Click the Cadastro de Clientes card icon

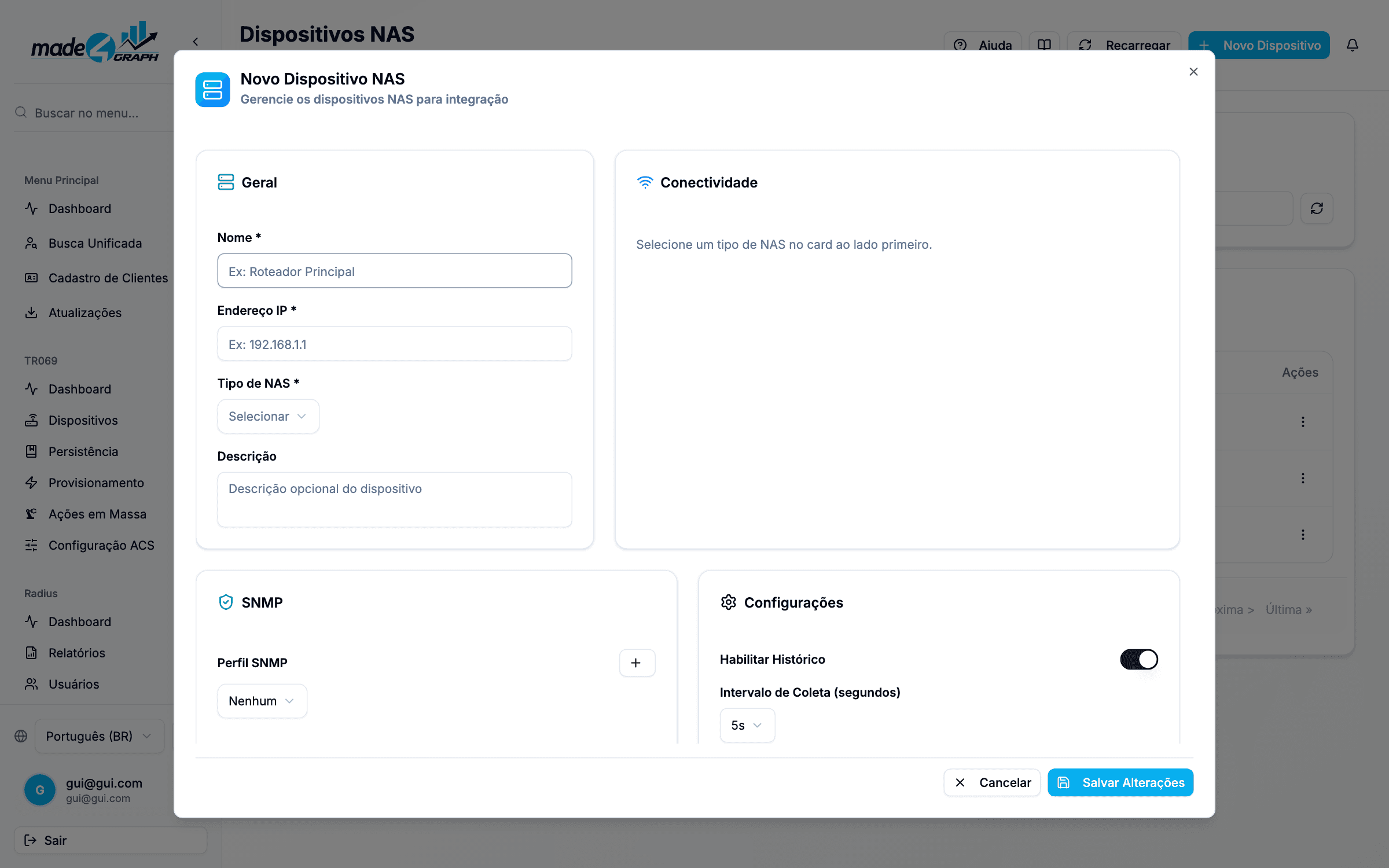[31, 278]
